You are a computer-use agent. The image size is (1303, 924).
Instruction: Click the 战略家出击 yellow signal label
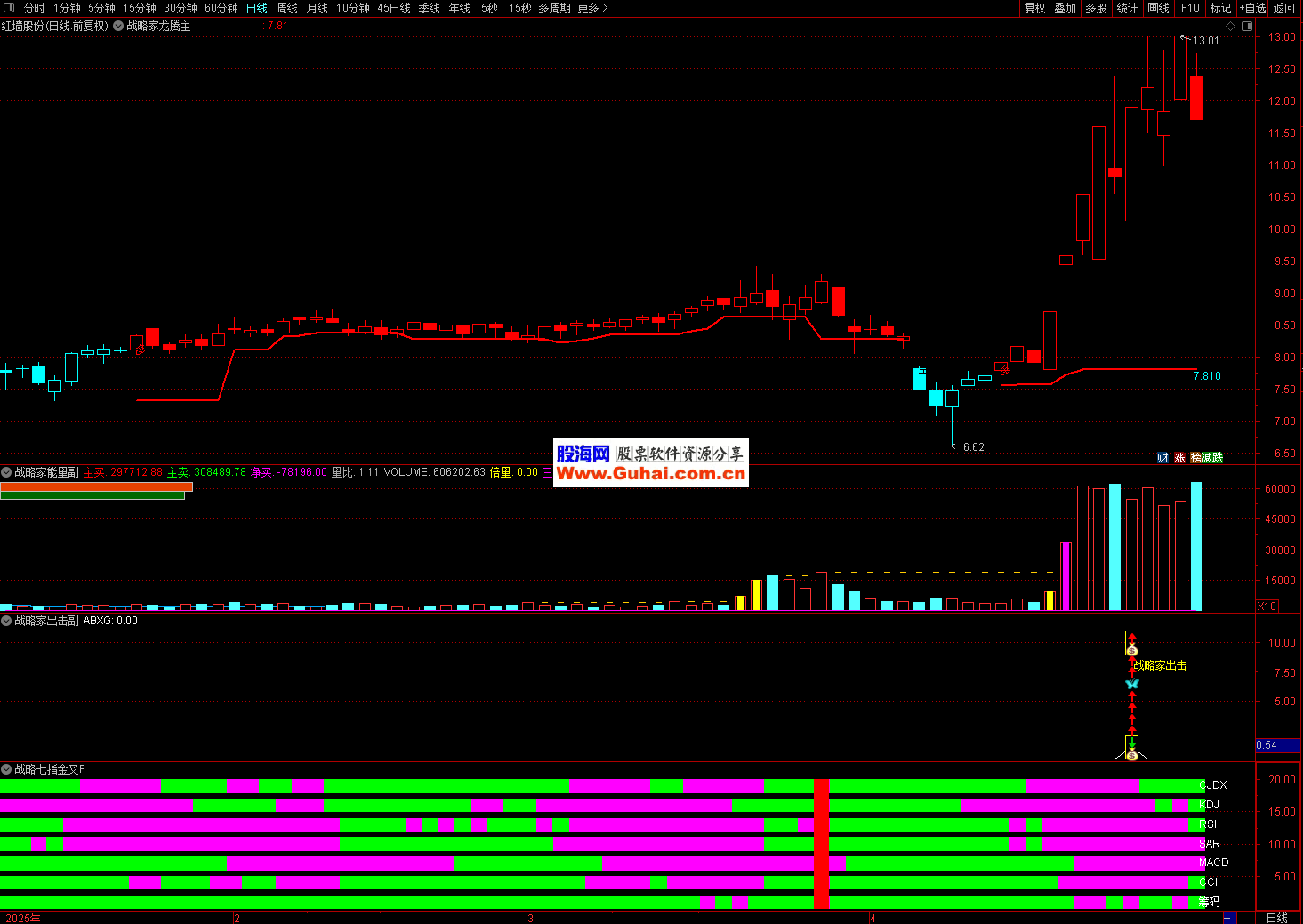point(1160,665)
